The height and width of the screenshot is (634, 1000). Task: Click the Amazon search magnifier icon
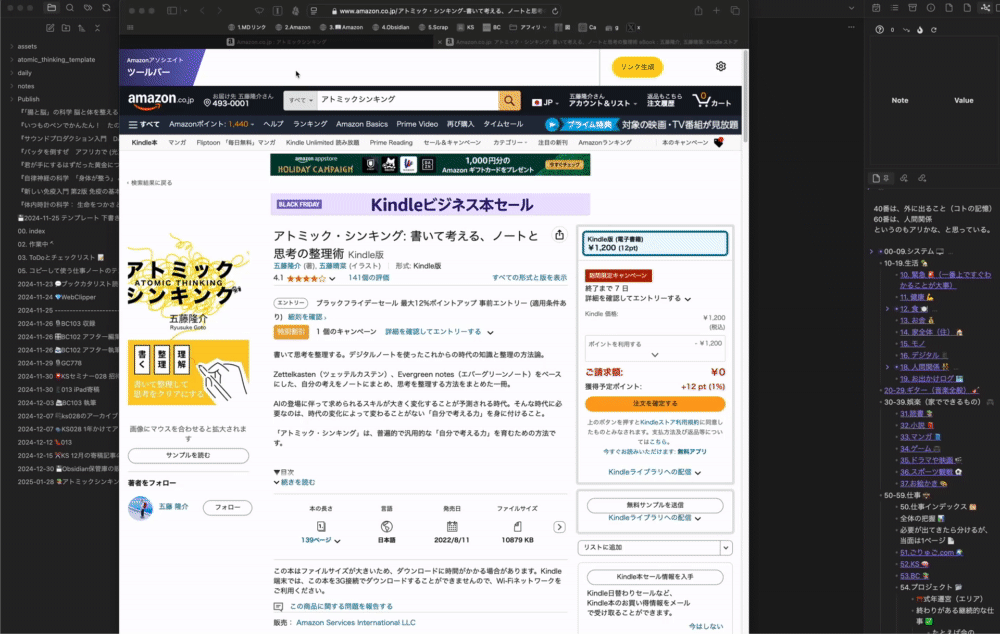click(508, 101)
